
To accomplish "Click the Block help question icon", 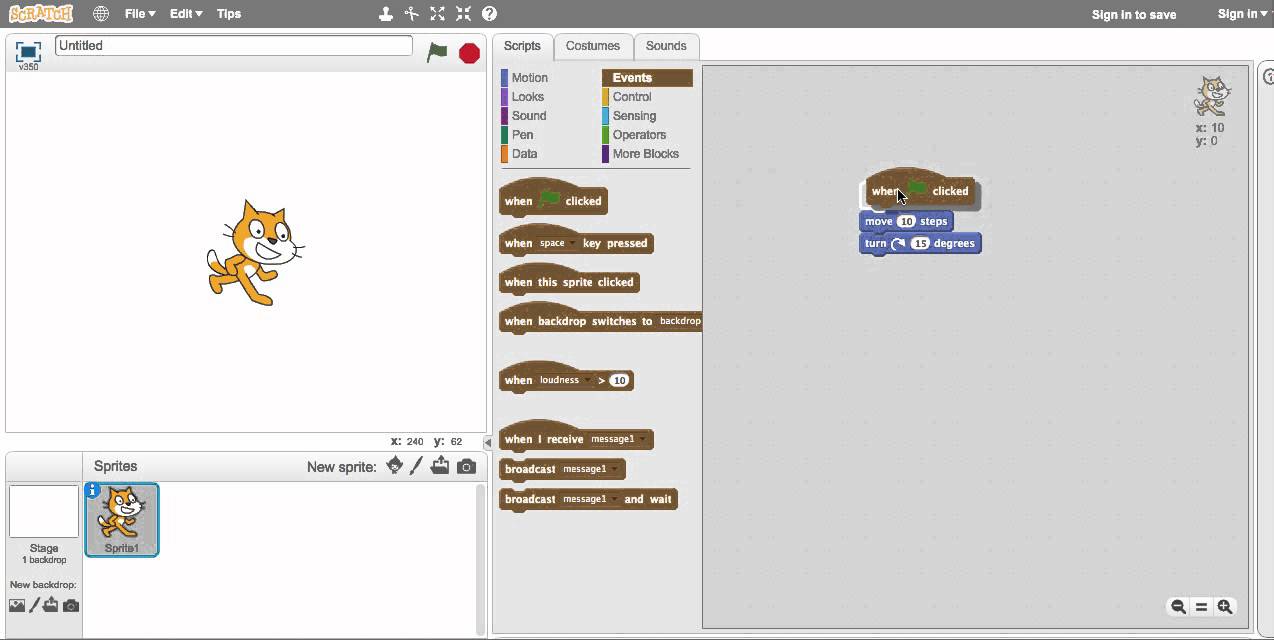I will click(489, 14).
